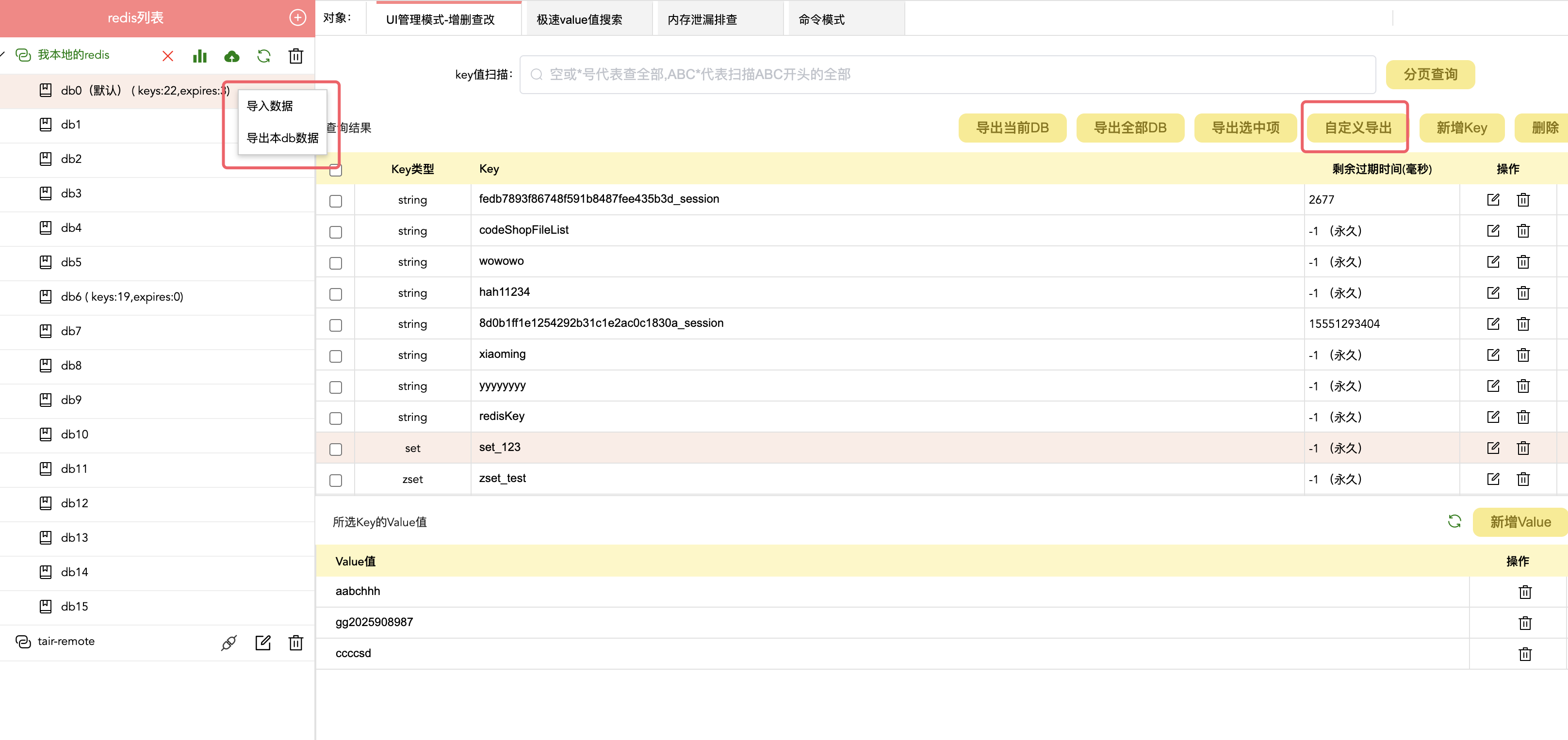
Task: Collapse the 我本地的redis tree node
Action: pos(3,55)
